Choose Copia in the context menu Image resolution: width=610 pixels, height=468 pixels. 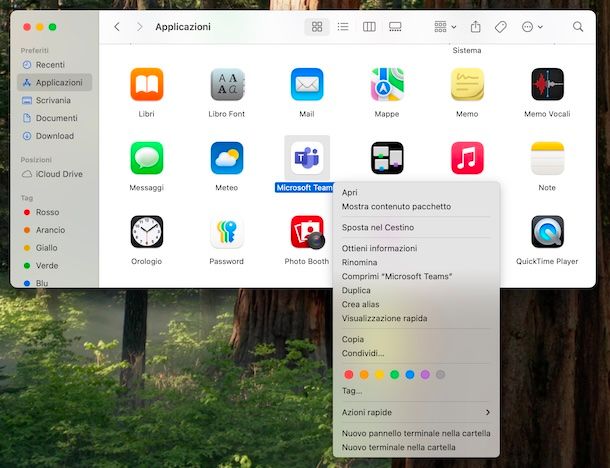click(x=416, y=340)
